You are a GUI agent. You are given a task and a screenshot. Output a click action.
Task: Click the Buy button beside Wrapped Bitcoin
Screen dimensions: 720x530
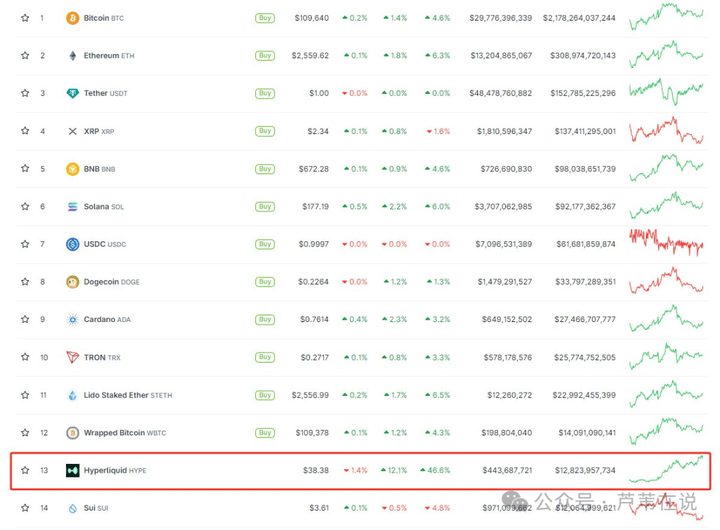pyautogui.click(x=264, y=433)
